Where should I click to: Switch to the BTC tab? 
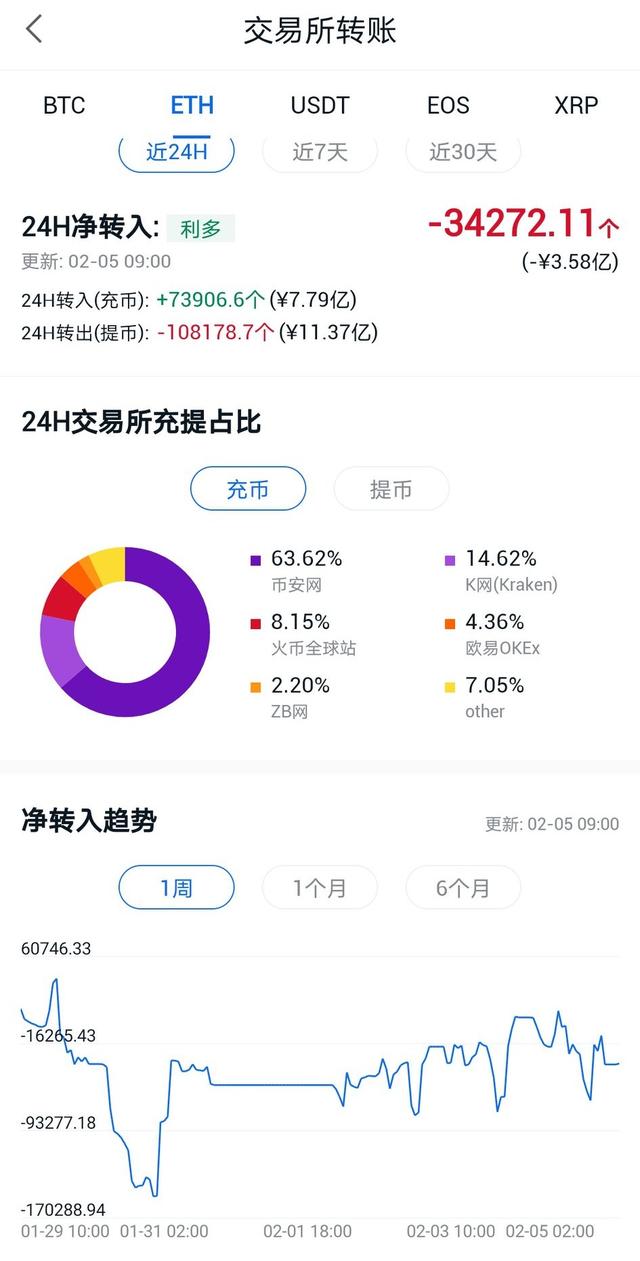point(64,105)
